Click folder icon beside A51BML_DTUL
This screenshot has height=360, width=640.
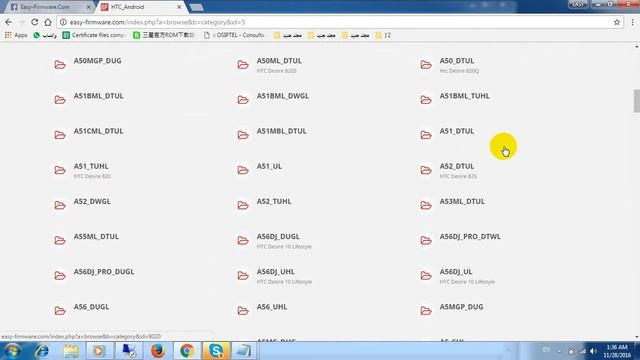(x=60, y=100)
